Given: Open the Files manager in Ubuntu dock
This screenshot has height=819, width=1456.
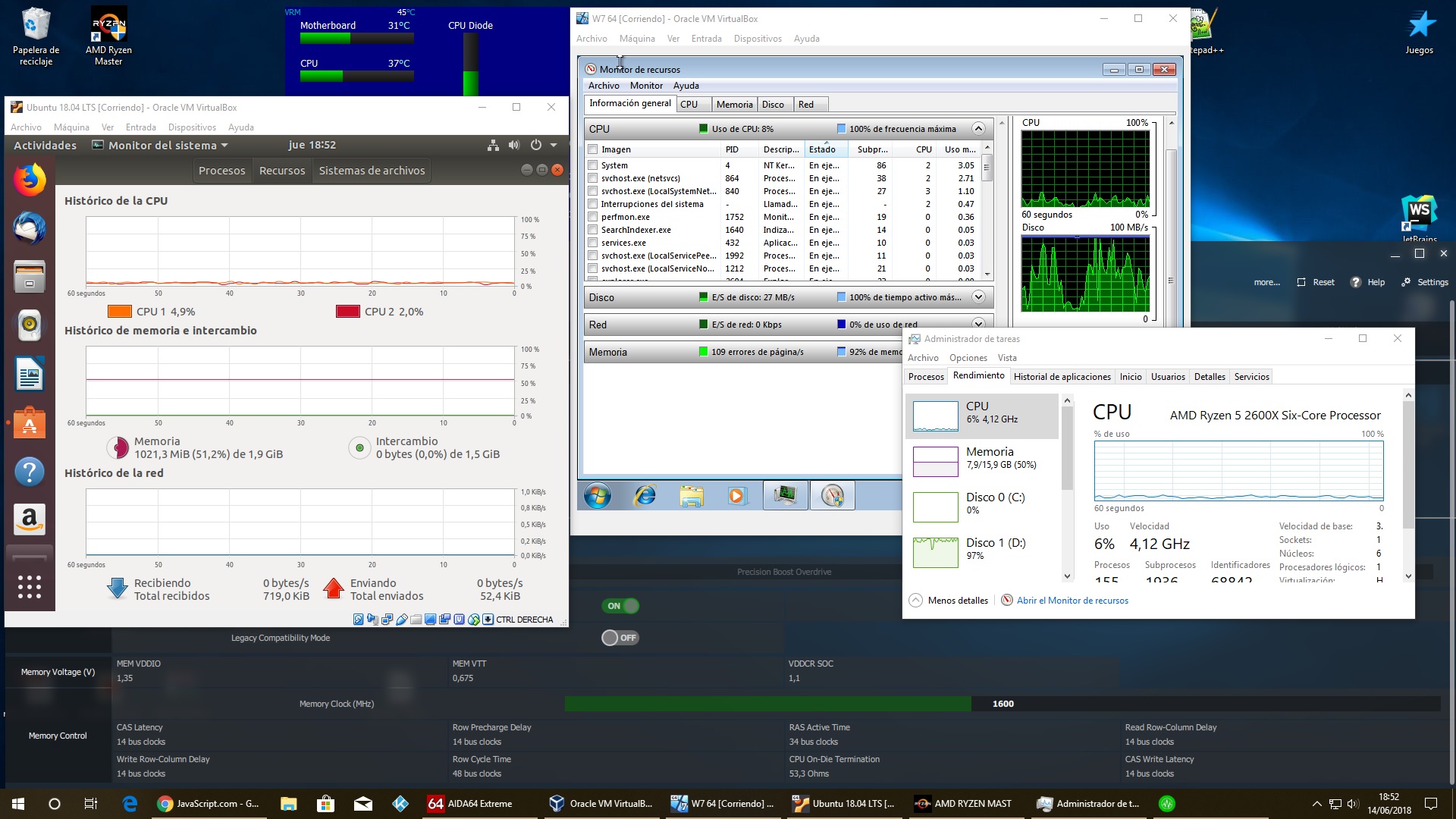Looking at the screenshot, I should [x=30, y=277].
